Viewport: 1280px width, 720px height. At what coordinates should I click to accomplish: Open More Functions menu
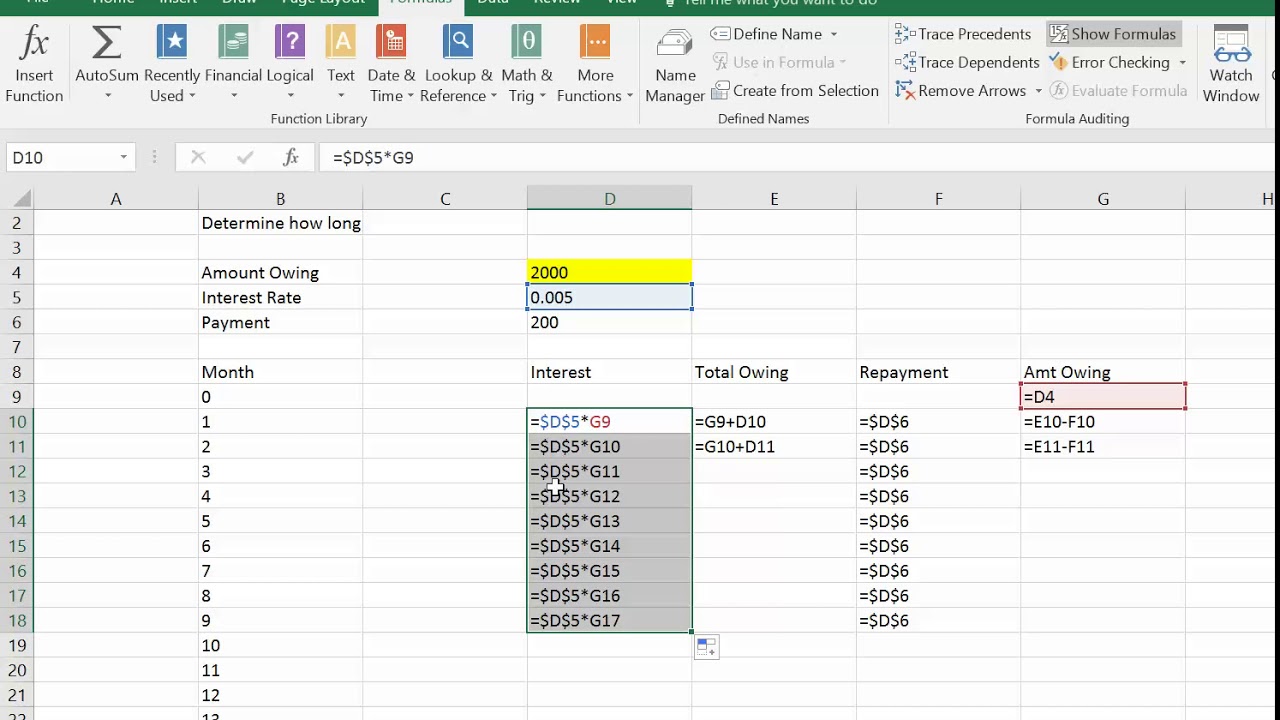(x=595, y=65)
